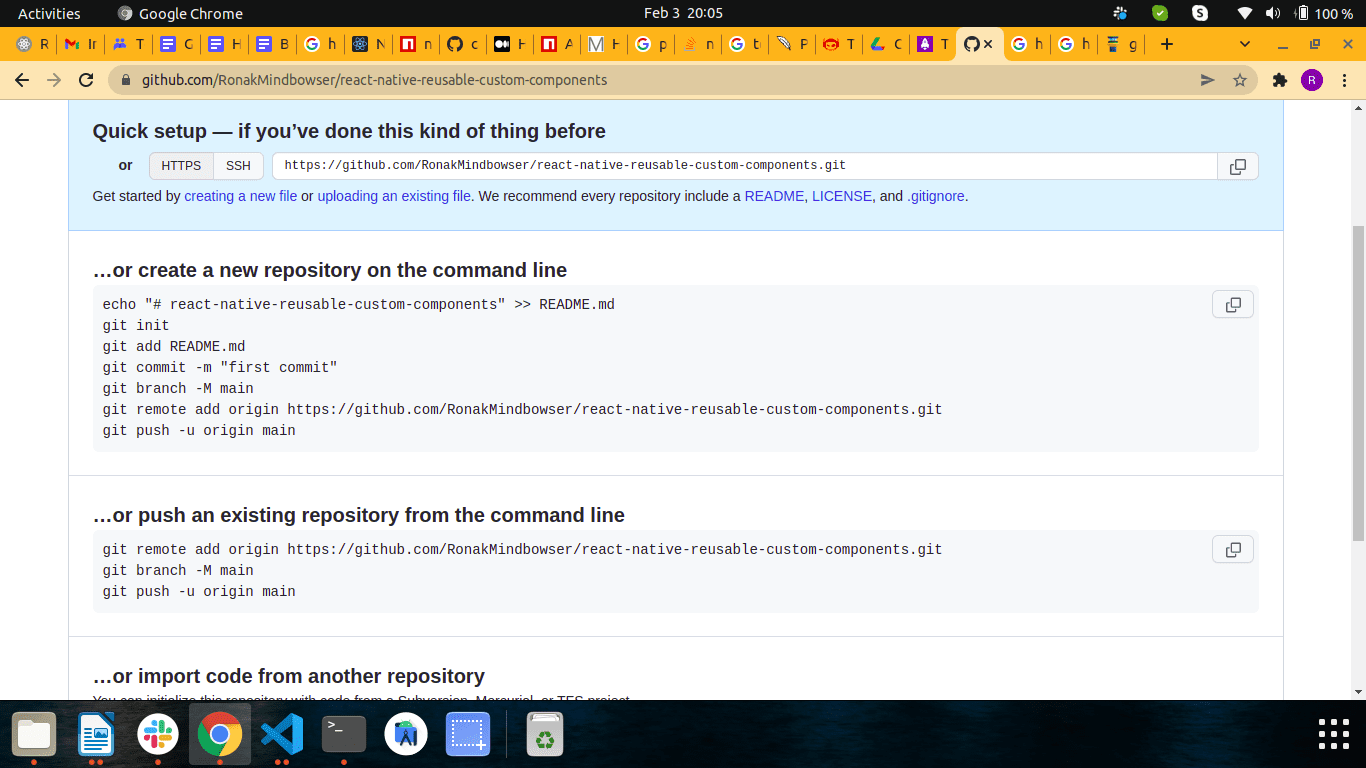Open the Chrome three-dot menu
Screen dimensions: 1366x768
click(x=1344, y=80)
